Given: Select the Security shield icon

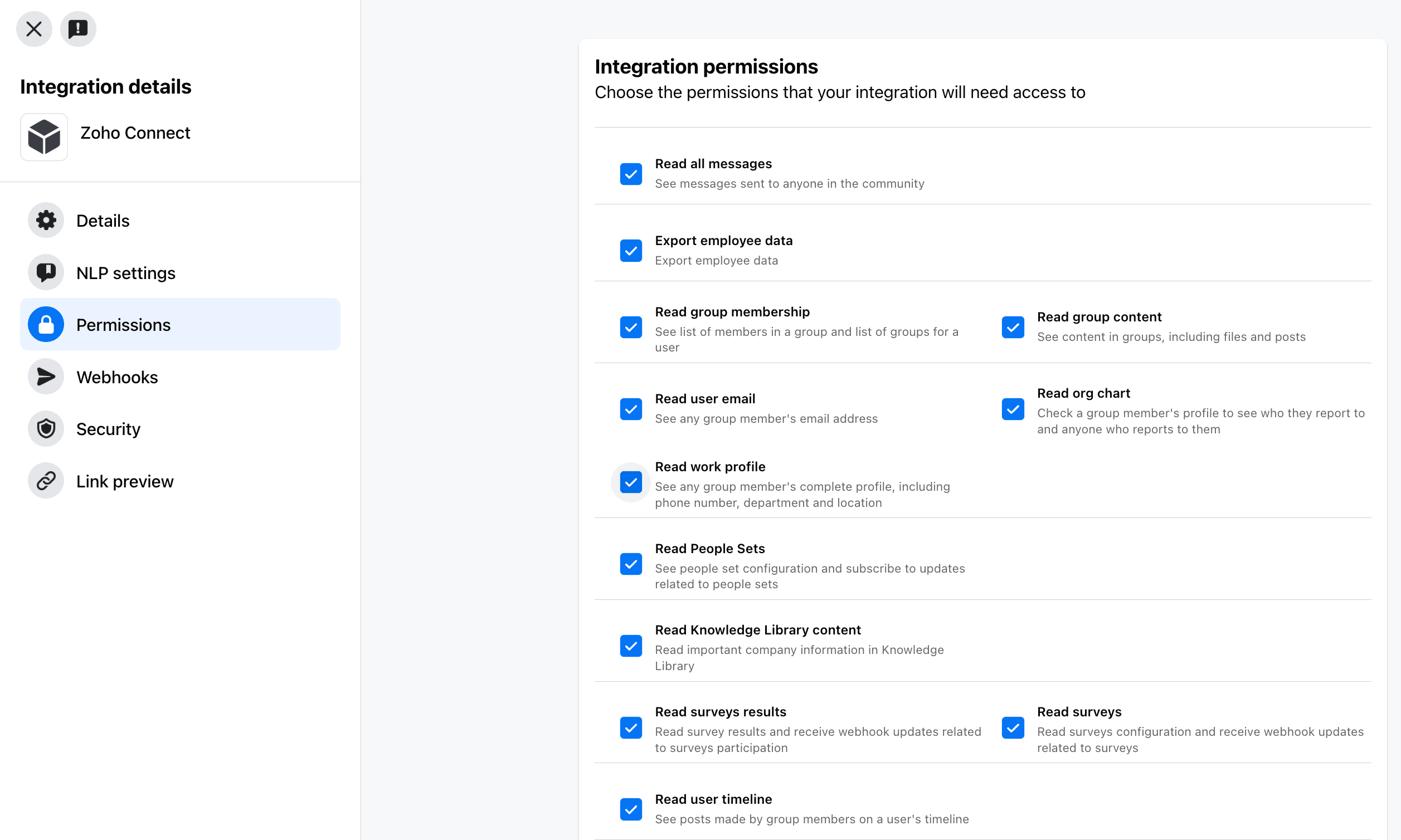Looking at the screenshot, I should click(46, 428).
